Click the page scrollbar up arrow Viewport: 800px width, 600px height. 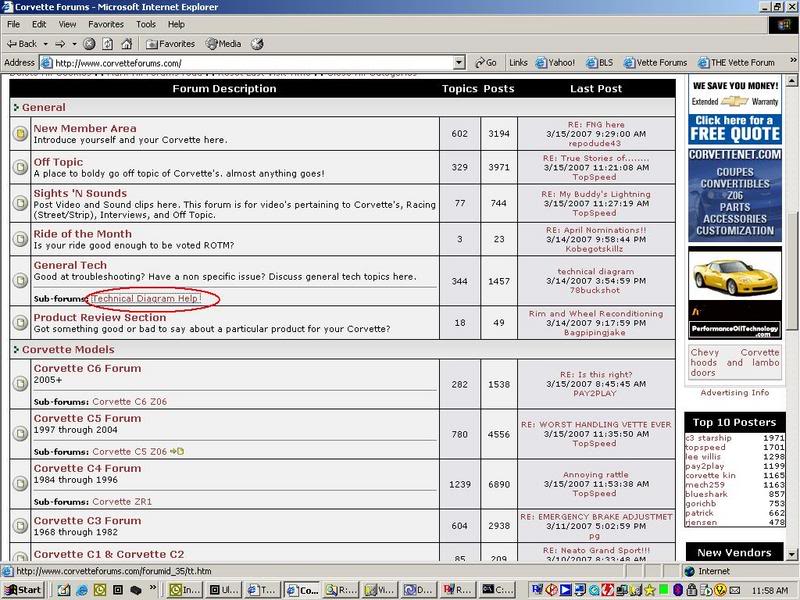pos(792,81)
